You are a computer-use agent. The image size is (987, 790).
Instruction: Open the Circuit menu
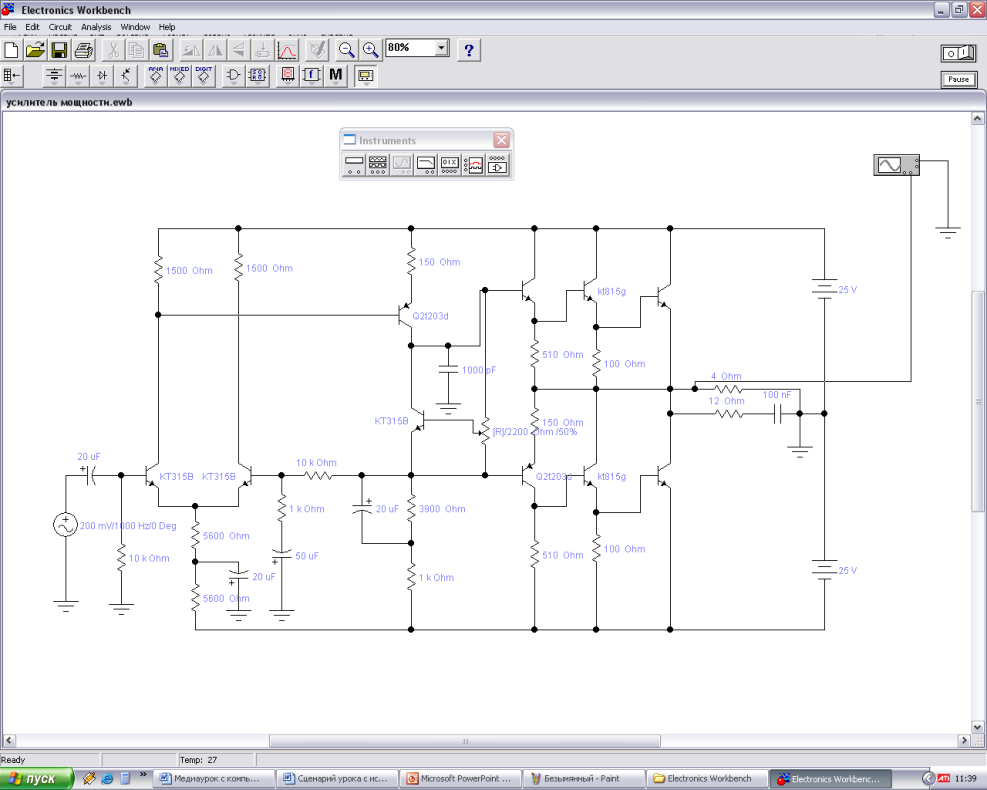[x=58, y=27]
